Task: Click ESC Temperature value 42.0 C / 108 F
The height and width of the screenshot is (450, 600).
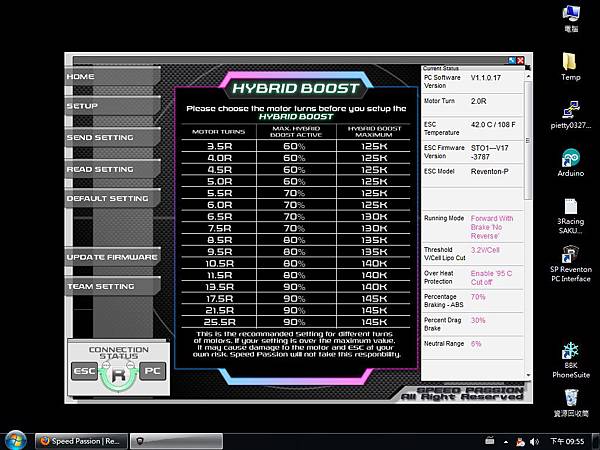Action: coord(493,125)
